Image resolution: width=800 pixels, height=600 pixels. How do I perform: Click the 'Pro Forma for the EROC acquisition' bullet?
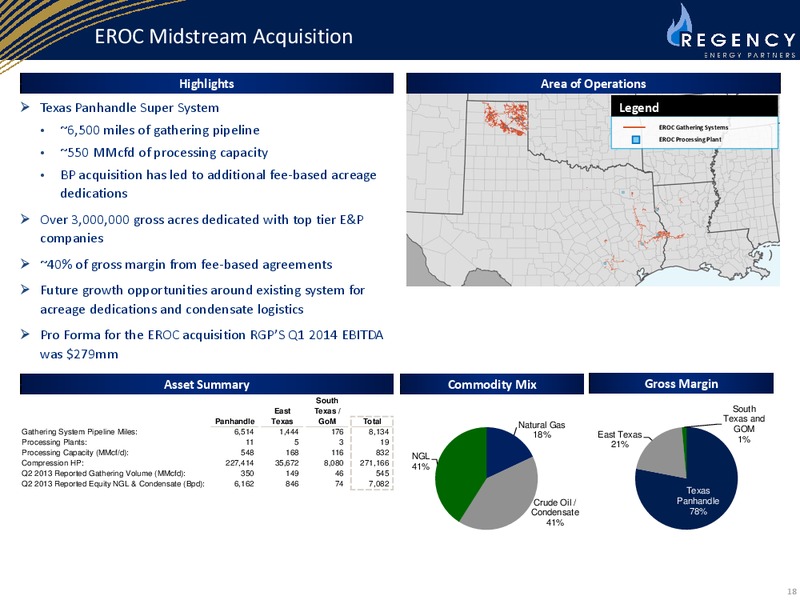coord(212,344)
